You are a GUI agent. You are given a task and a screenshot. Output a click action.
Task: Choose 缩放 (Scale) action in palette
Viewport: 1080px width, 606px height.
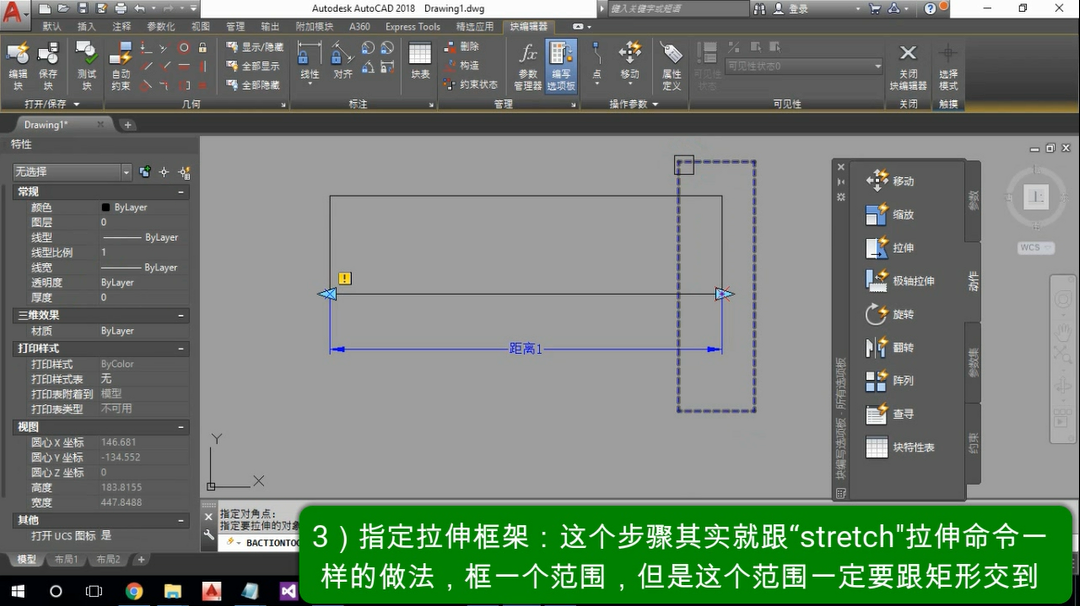tap(890, 214)
